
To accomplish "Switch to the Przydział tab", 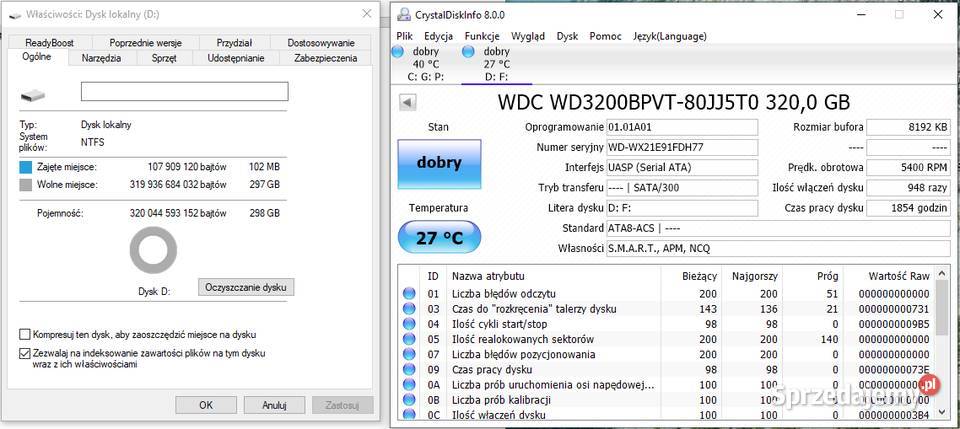I will pos(234,43).
